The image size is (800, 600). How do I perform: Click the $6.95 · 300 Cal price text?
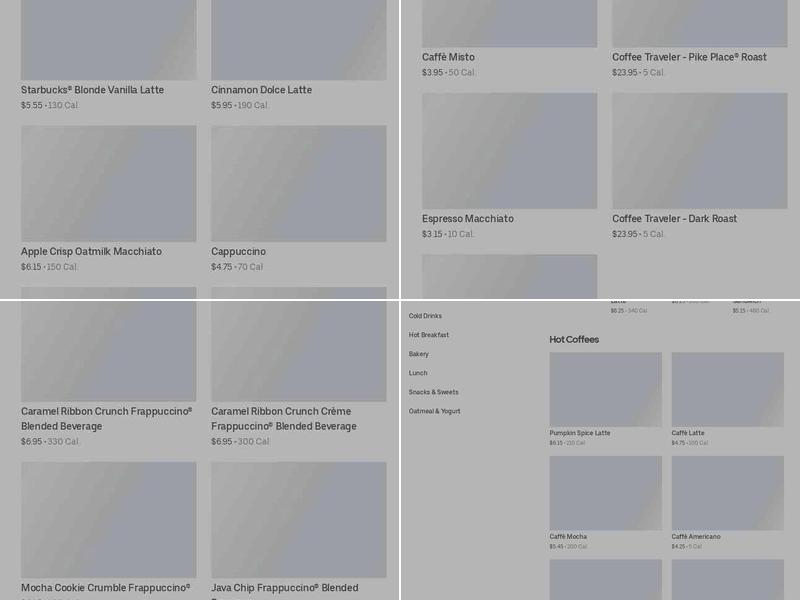coord(240,442)
